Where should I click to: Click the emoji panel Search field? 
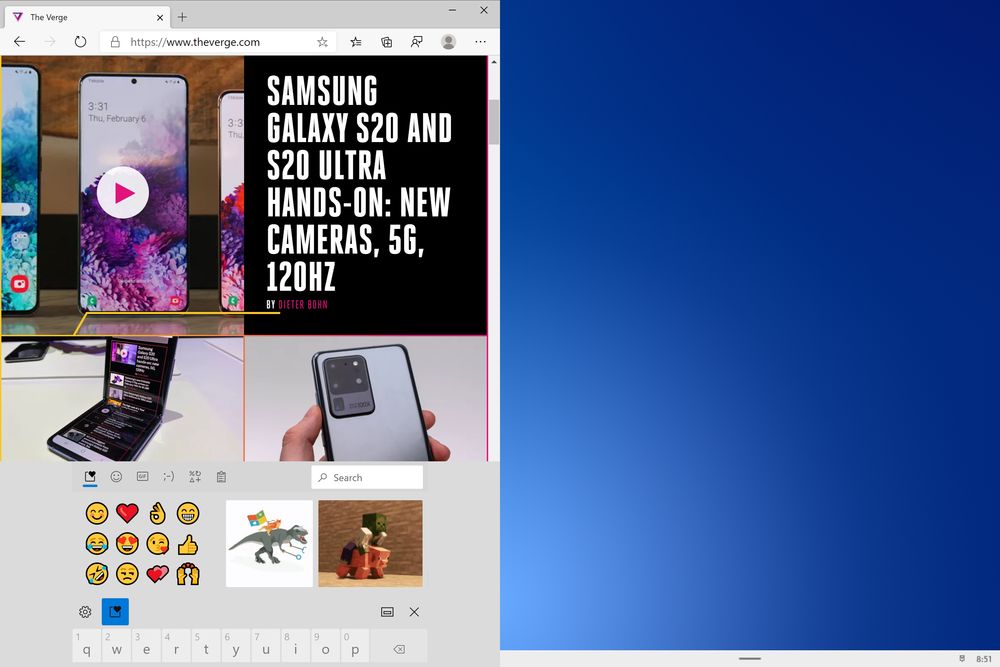point(367,478)
